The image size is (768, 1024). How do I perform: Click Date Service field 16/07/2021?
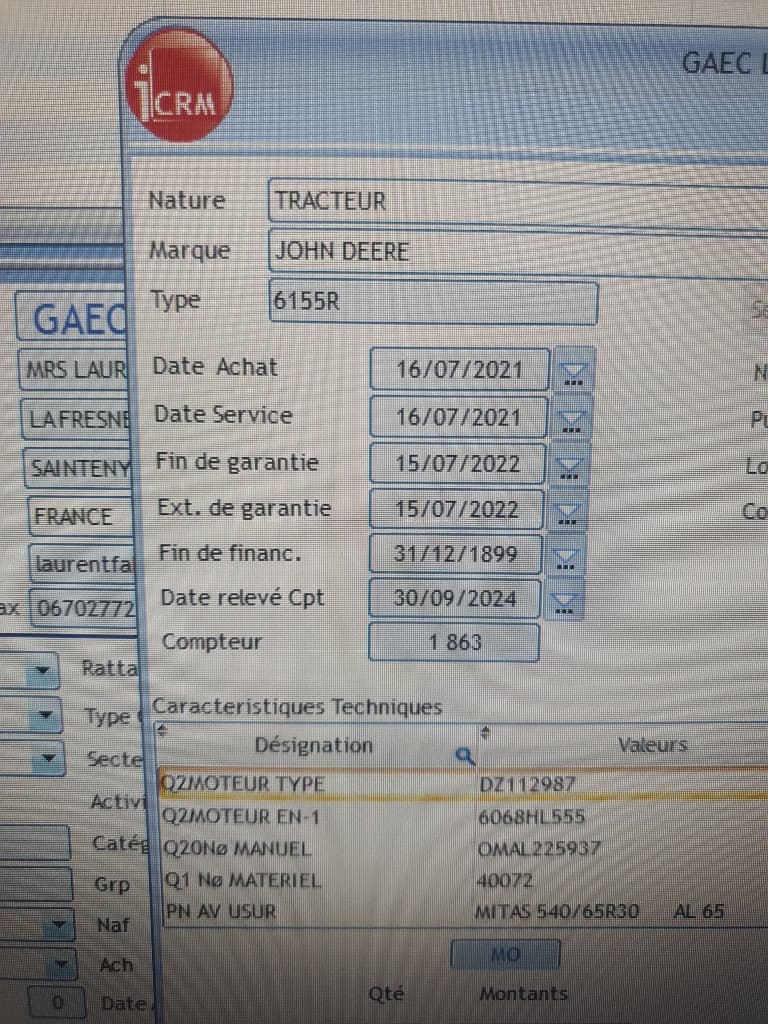pos(458,417)
